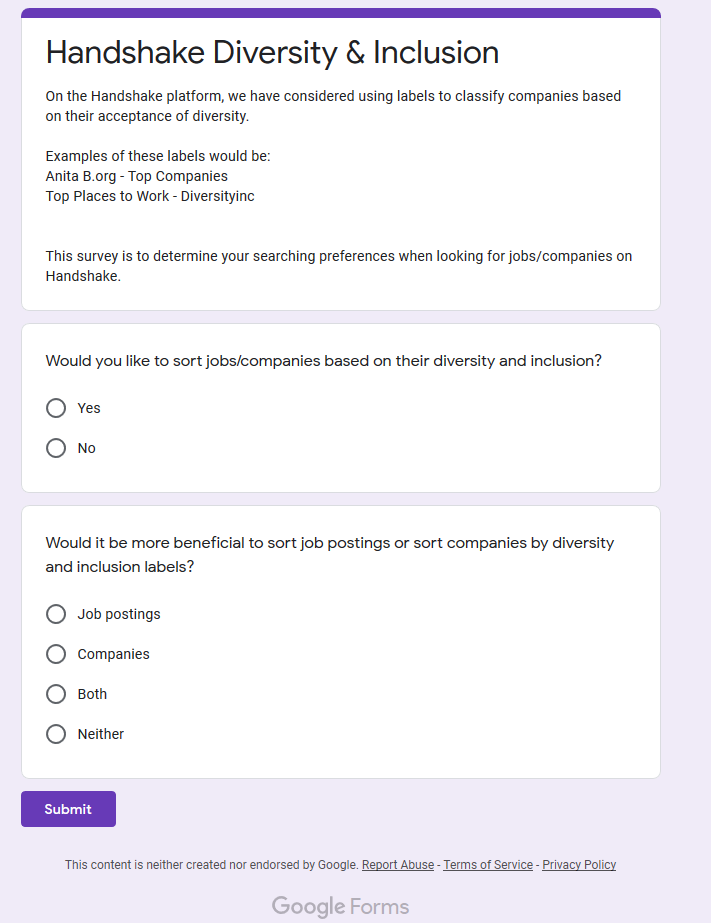Click the sort jobs/companies question text
Image resolution: width=711 pixels, height=923 pixels.
tap(323, 361)
